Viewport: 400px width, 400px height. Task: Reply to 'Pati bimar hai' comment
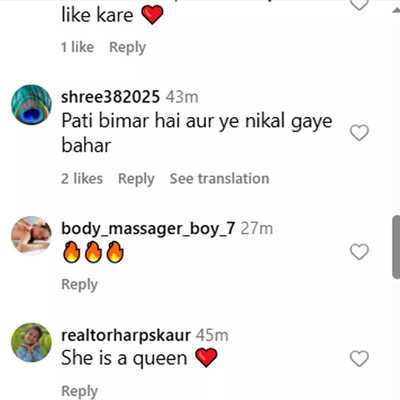click(x=136, y=179)
